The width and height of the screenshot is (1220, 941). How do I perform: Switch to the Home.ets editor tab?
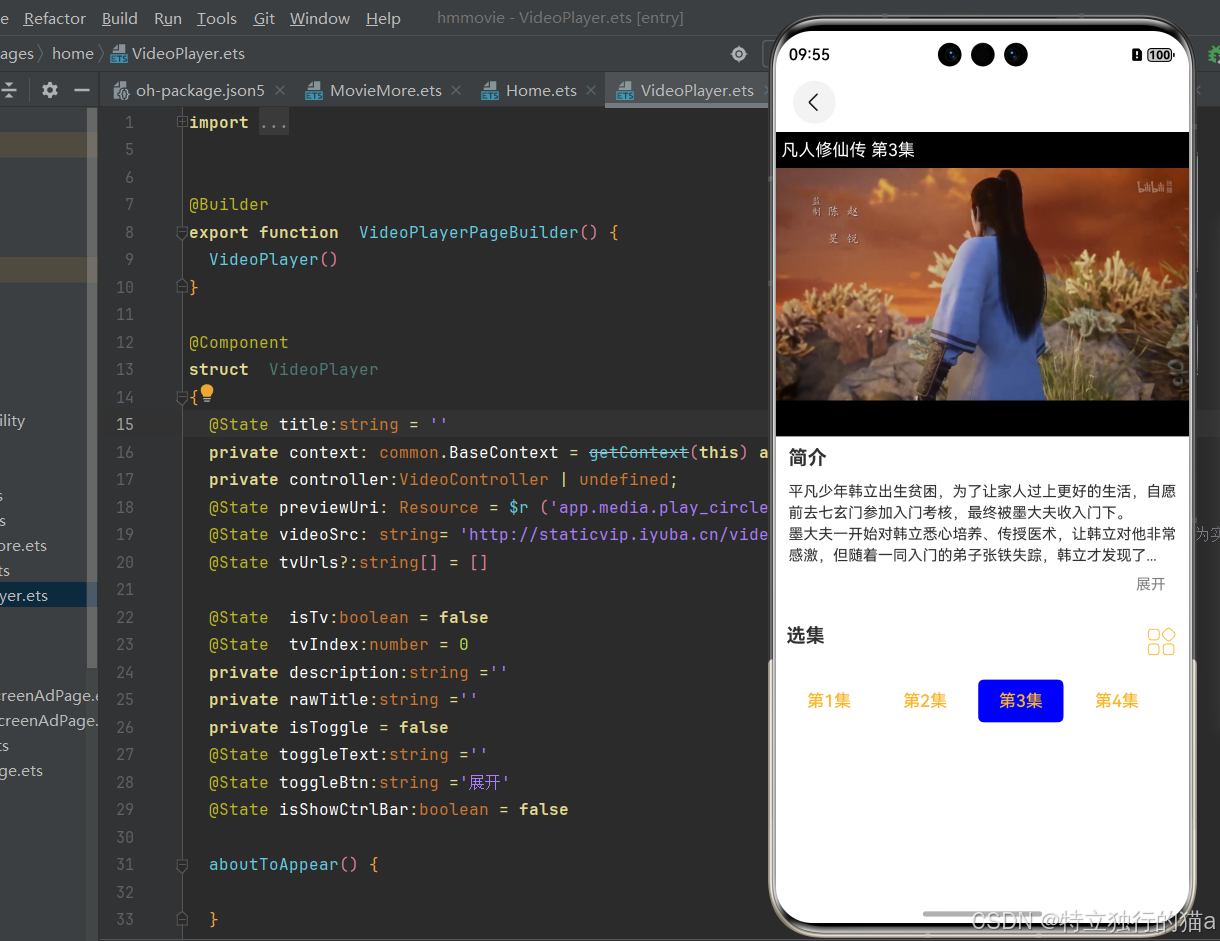[541, 90]
